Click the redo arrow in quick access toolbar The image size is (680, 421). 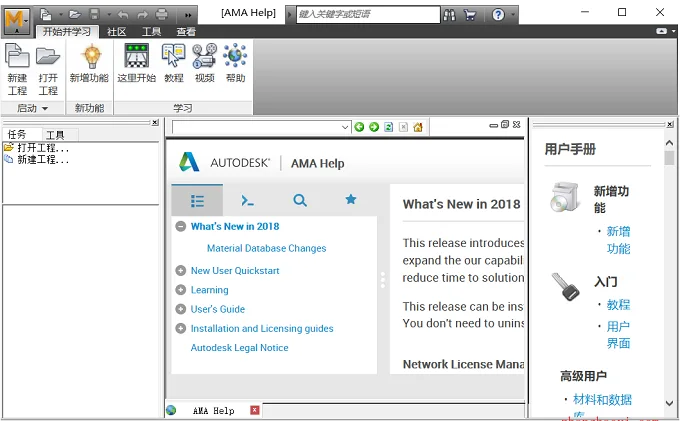coord(142,15)
